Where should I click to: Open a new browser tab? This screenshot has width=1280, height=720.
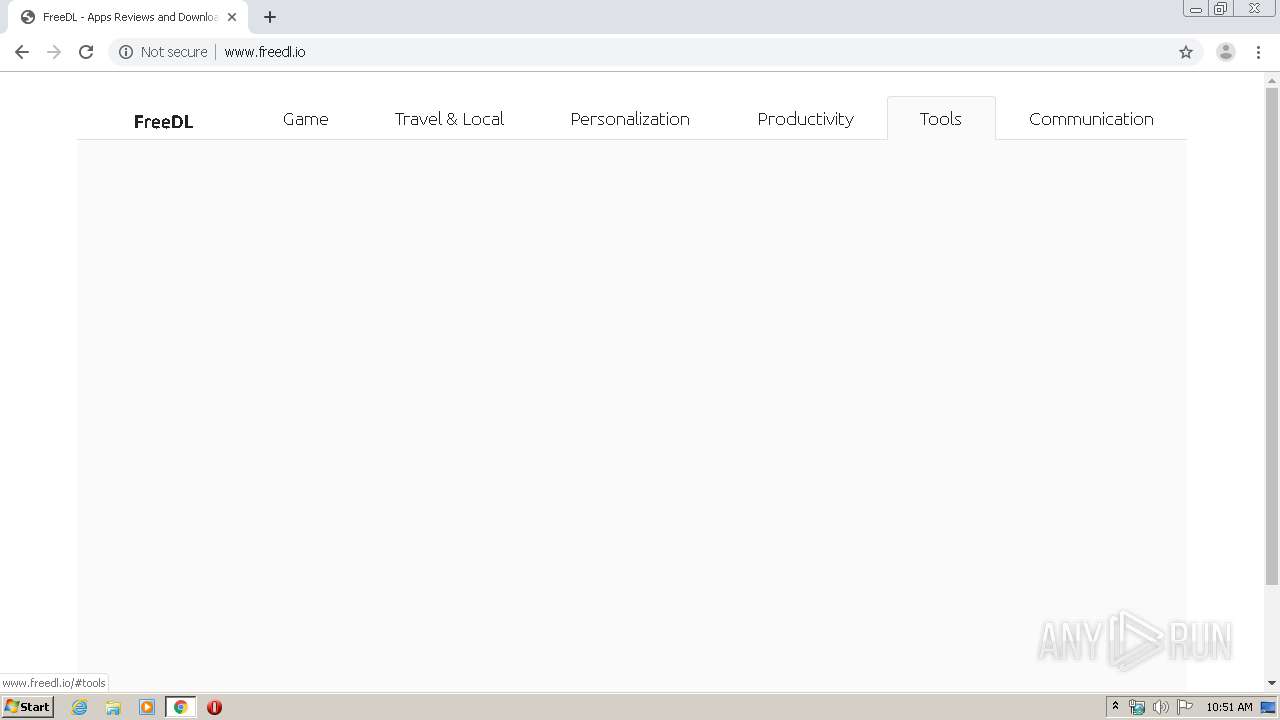point(270,17)
